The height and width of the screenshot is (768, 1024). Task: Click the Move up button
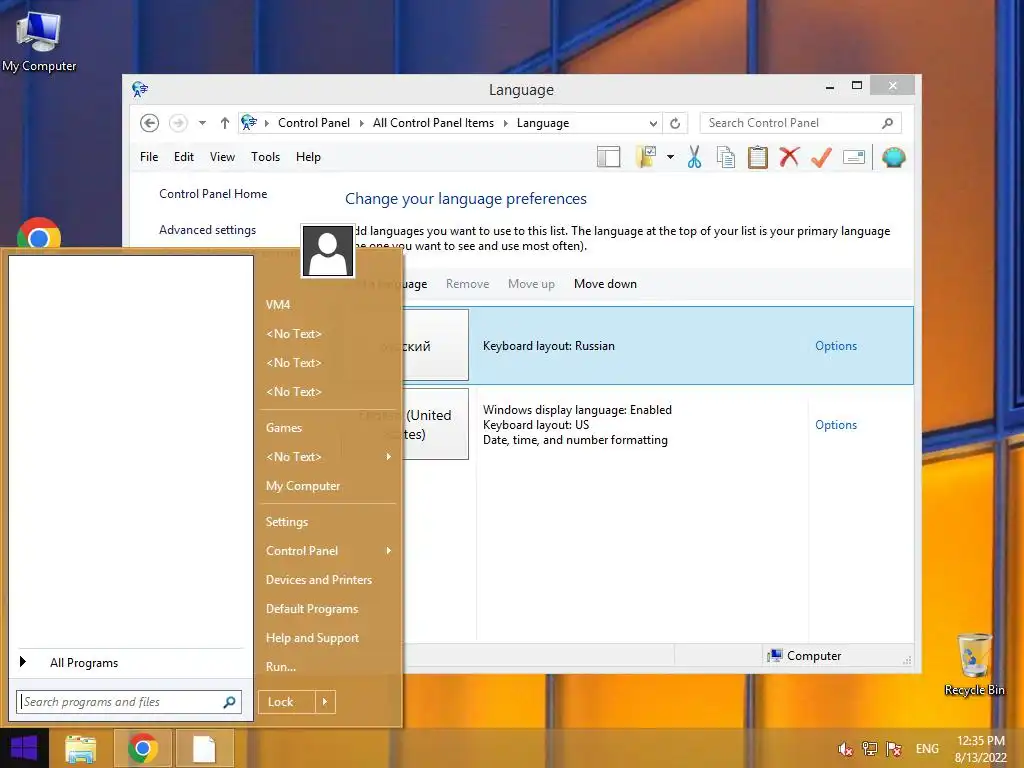click(x=531, y=284)
